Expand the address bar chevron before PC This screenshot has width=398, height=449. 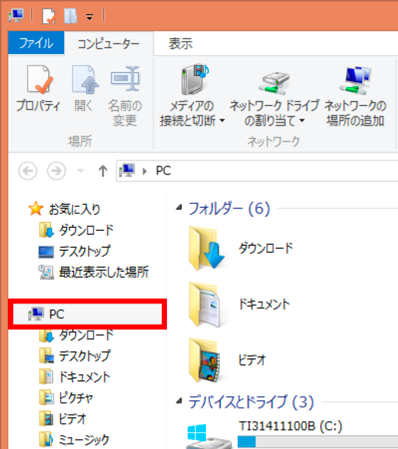(145, 171)
